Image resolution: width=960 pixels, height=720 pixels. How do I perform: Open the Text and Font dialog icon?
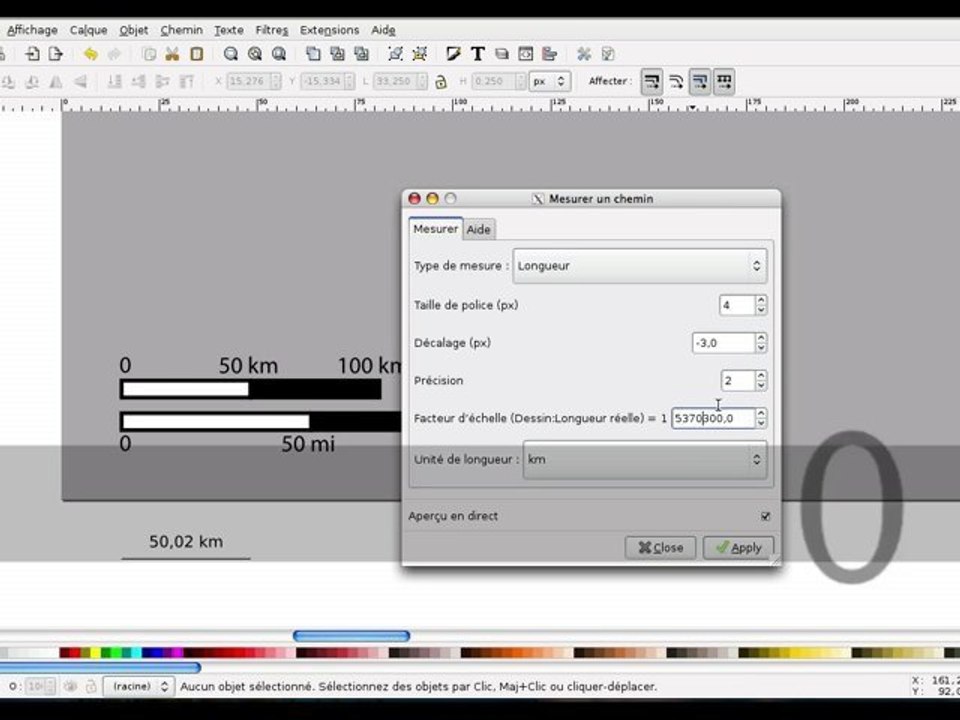478,54
